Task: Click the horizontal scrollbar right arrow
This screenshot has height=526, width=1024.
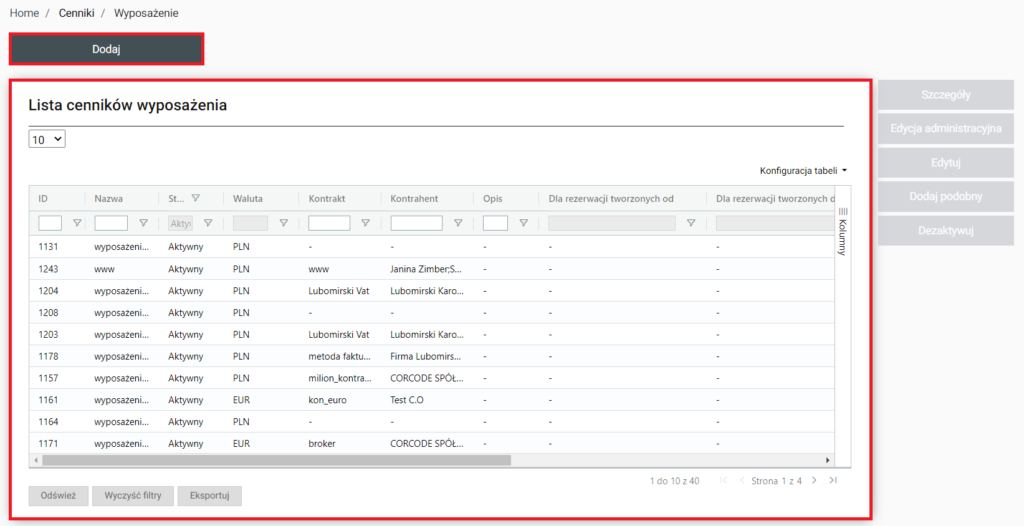Action: [x=827, y=460]
